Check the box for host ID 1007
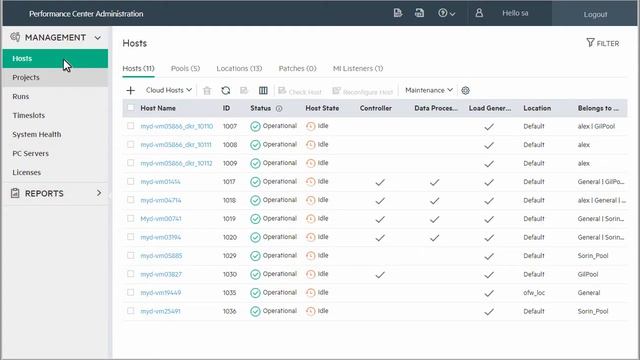 pyautogui.click(x=131, y=126)
